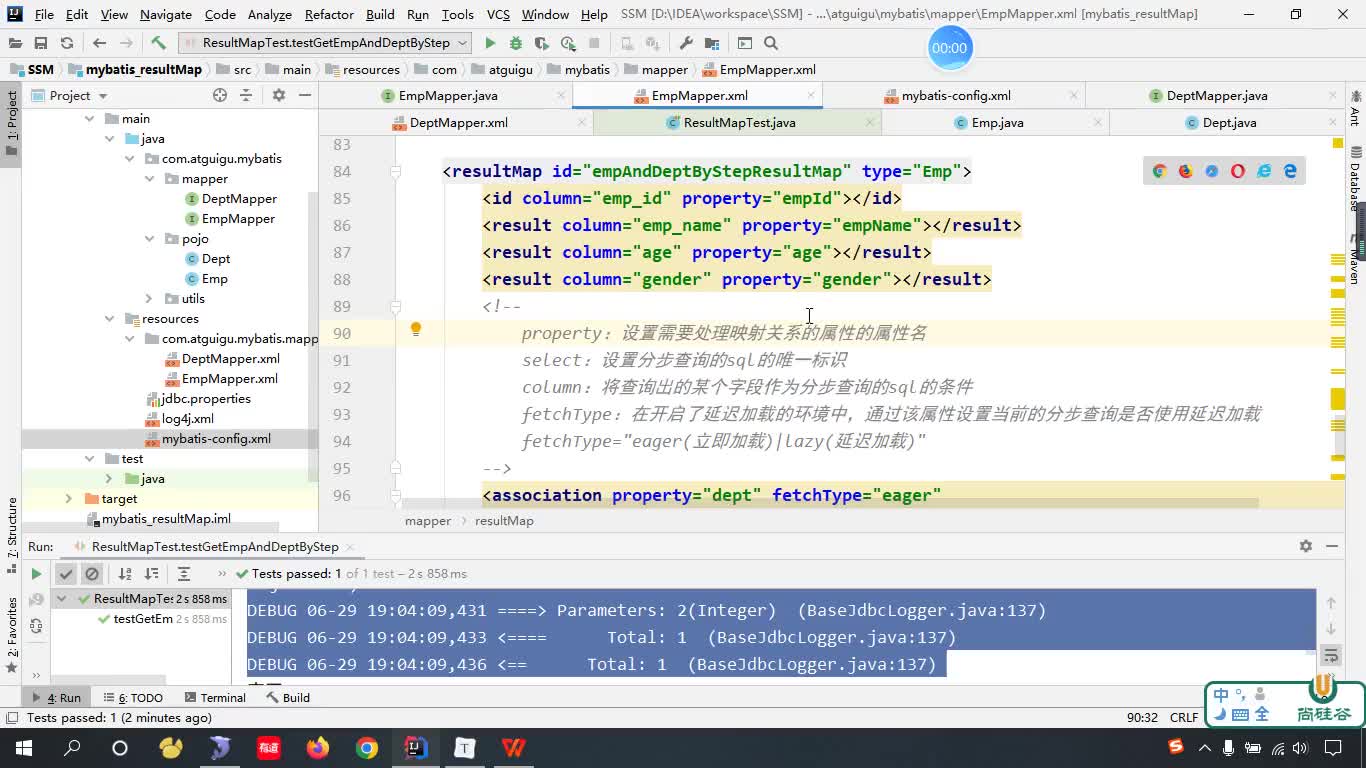Screen dimensions: 1366x768
Task: Open in Edge browser icon in editor
Action: 1290,171
